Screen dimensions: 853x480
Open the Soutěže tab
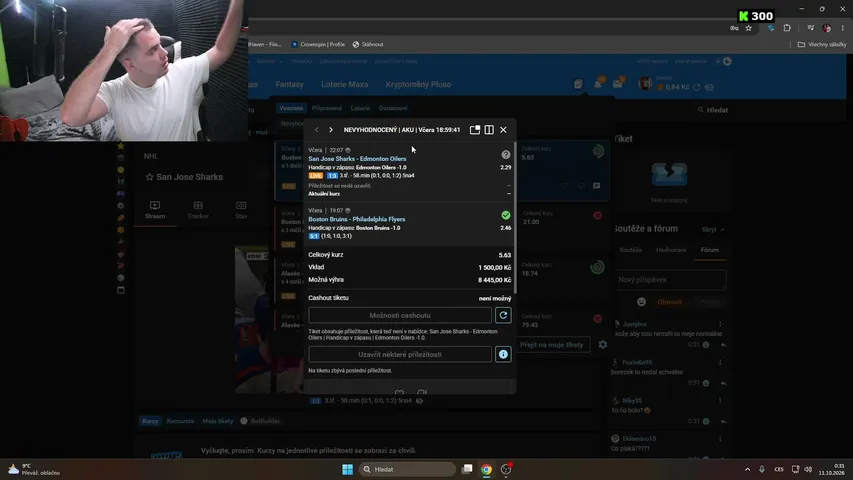tap(631, 250)
